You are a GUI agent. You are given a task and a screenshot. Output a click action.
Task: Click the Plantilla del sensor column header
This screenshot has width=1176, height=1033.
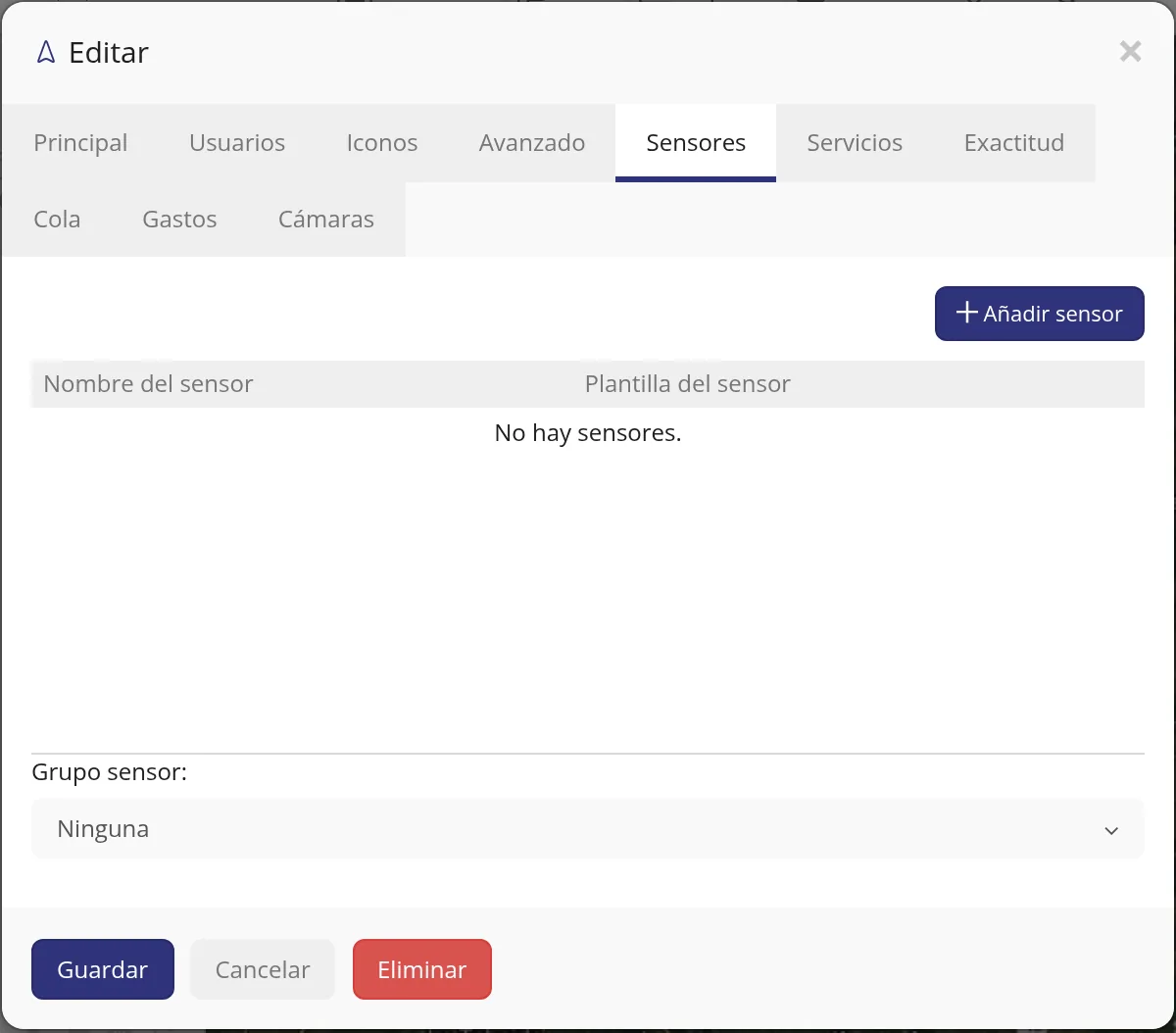point(688,384)
